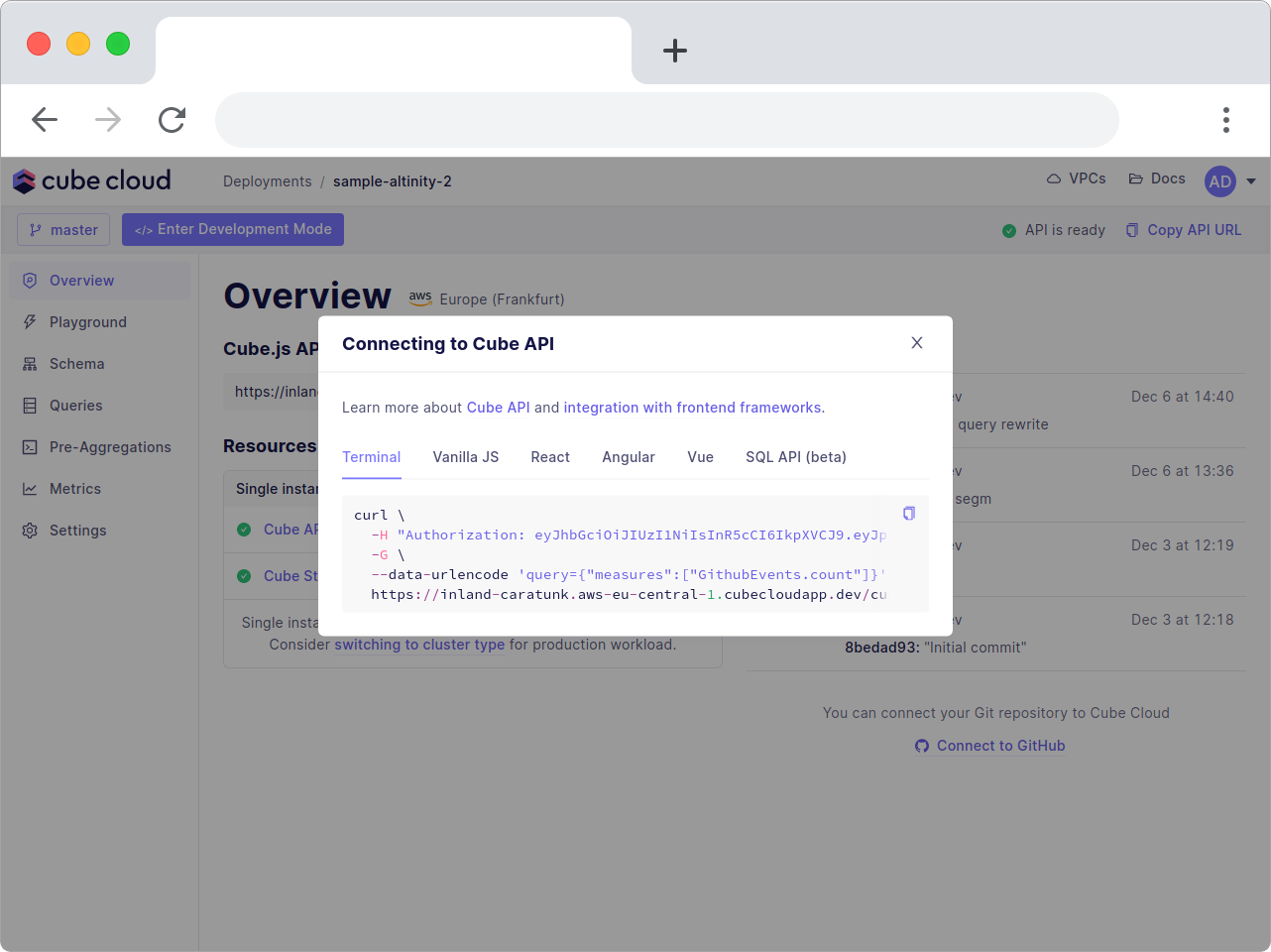This screenshot has height=952, width=1271.
Task: Click the Pre-Aggregations sidebar icon
Action: point(30,447)
